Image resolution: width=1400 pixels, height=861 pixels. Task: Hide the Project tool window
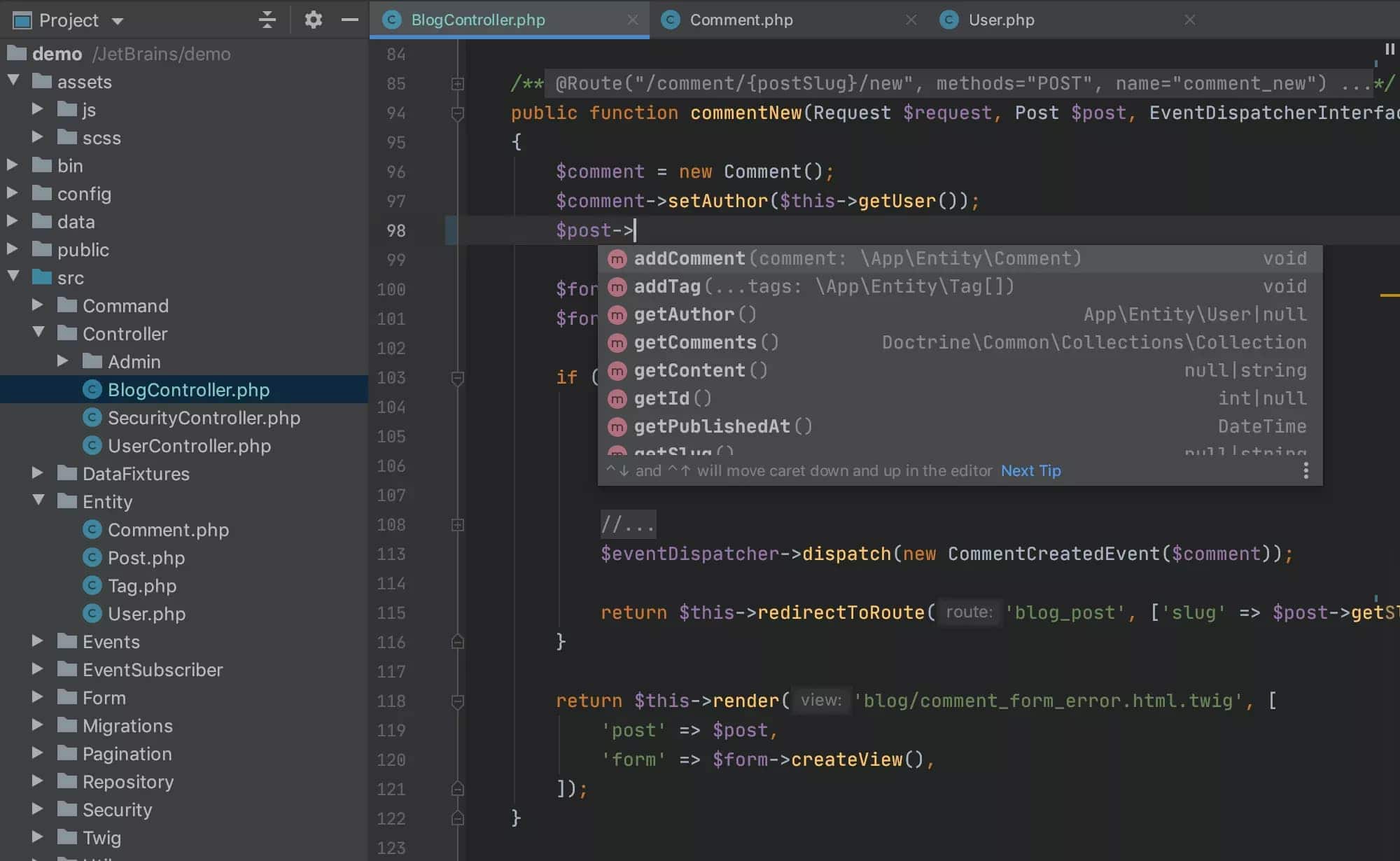(x=349, y=20)
